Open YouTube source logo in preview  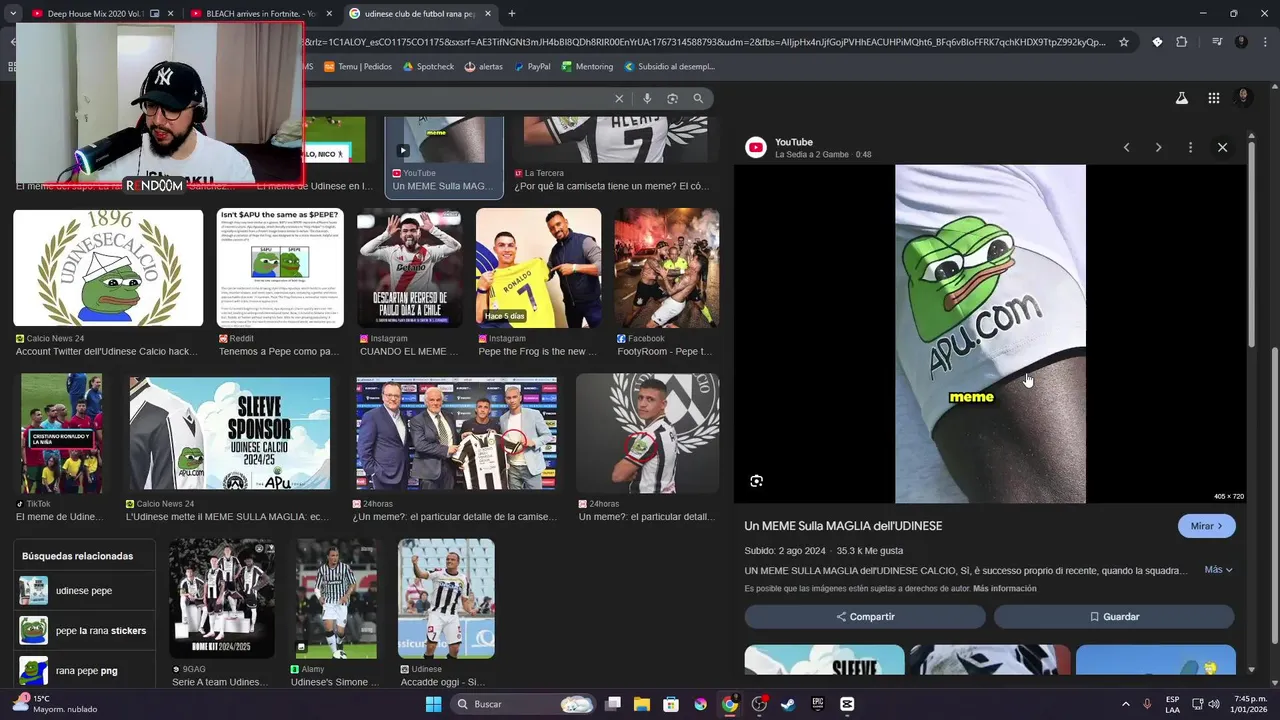click(x=756, y=148)
